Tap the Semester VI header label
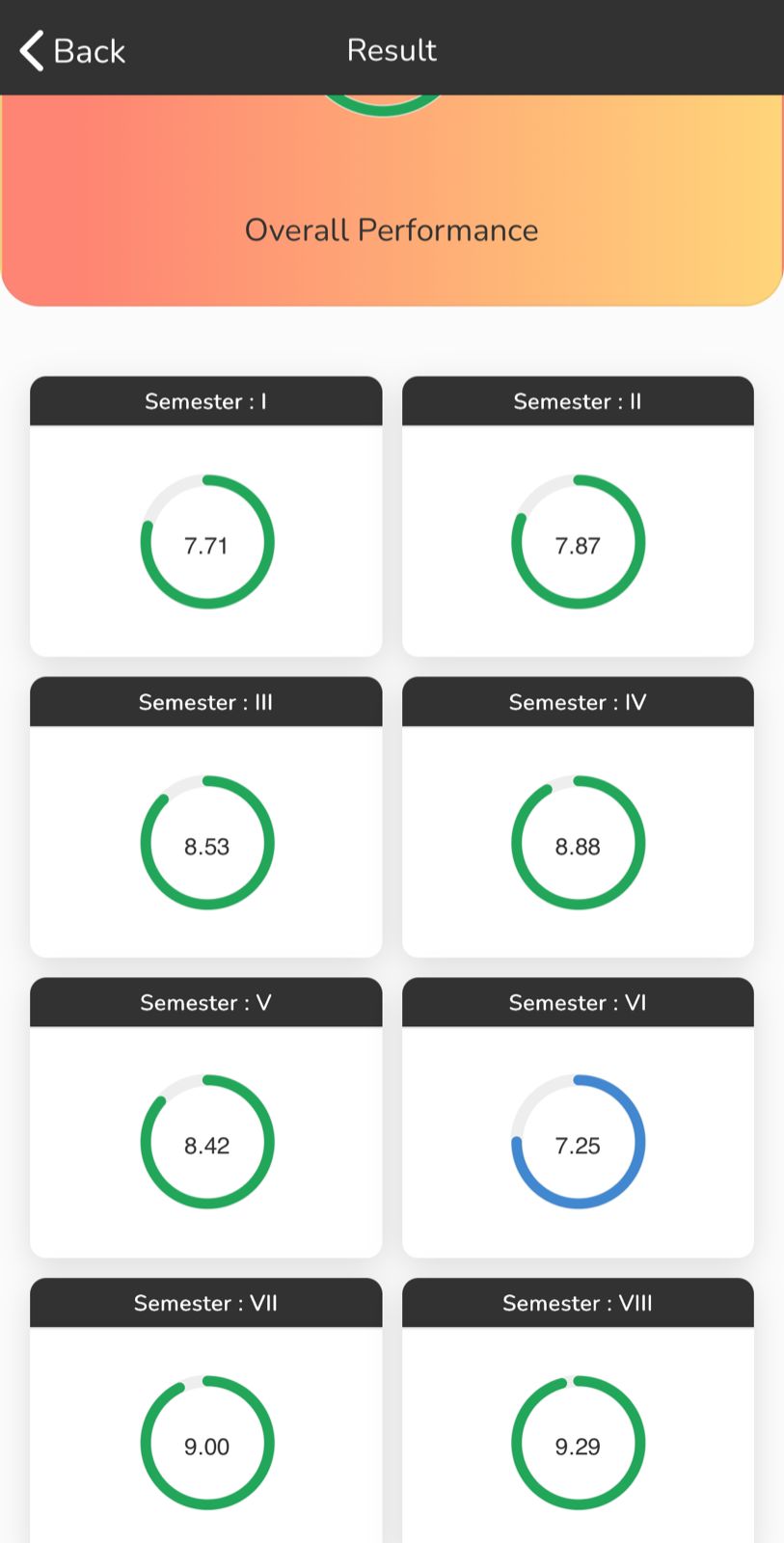Image resolution: width=784 pixels, height=1543 pixels. pyautogui.click(x=577, y=1003)
